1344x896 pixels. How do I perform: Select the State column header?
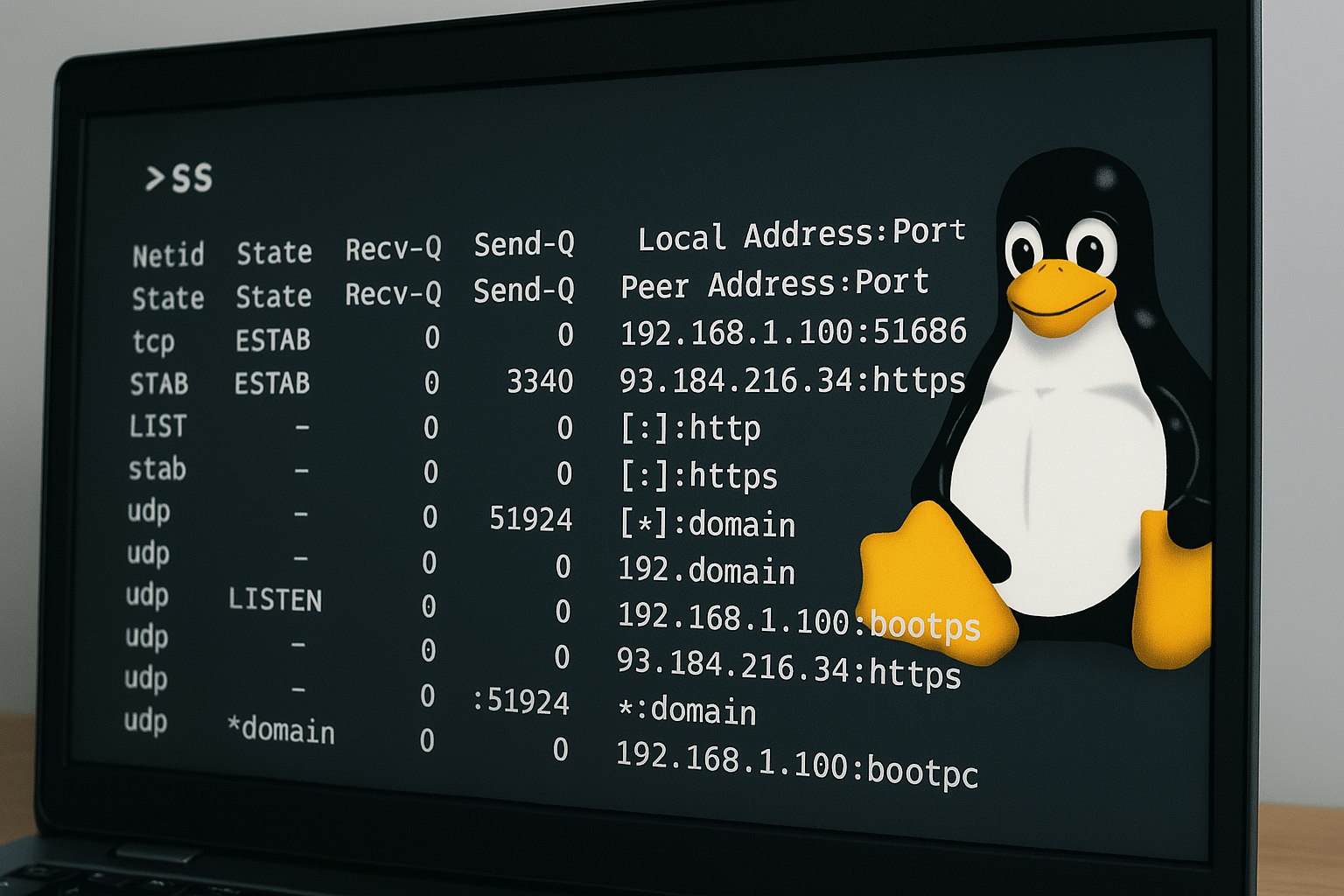(x=276, y=253)
